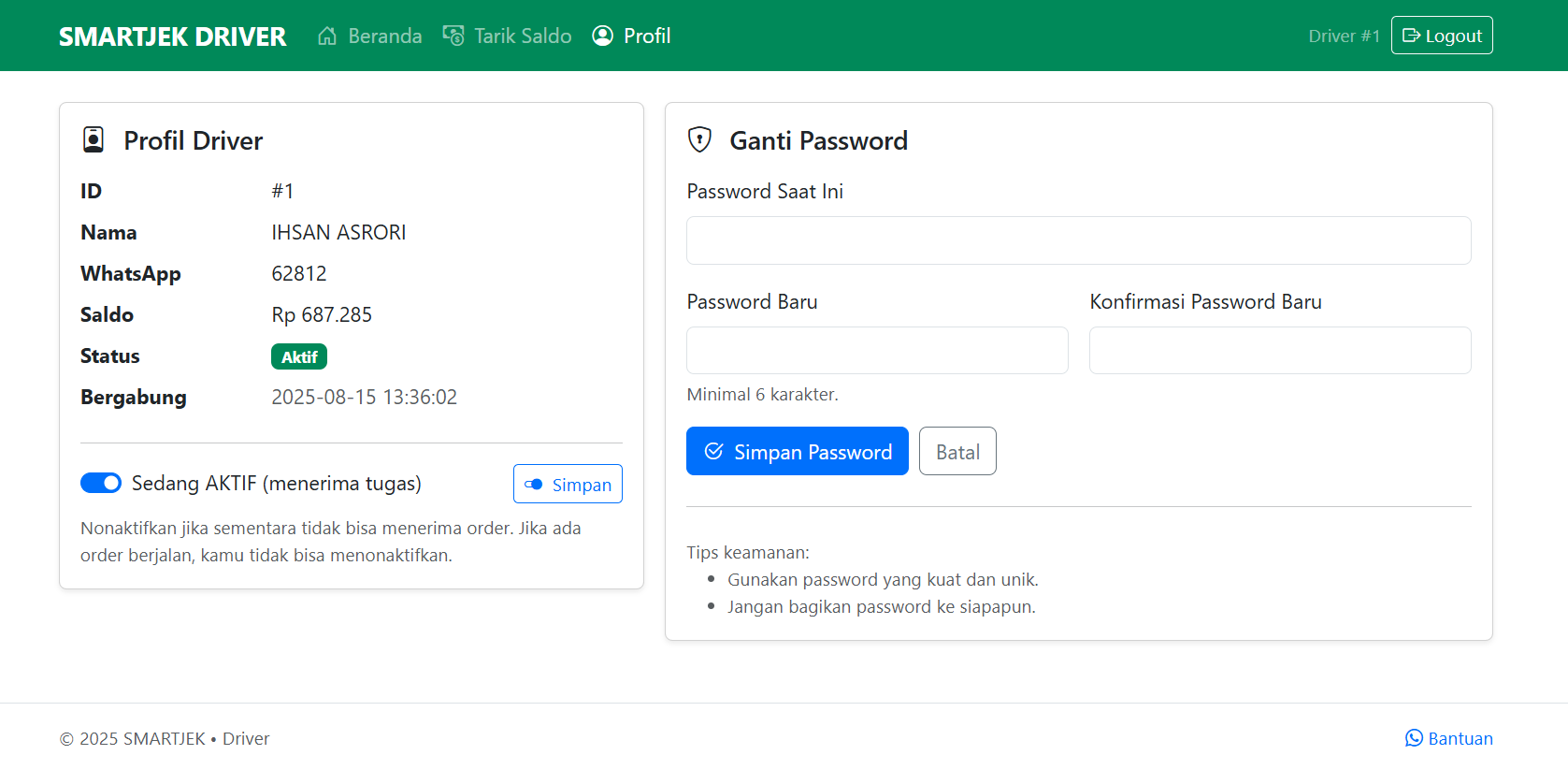Screen dimensions: 1568x784
Task: Click the WhatsApp icon beside Bantuan
Action: (x=1414, y=738)
